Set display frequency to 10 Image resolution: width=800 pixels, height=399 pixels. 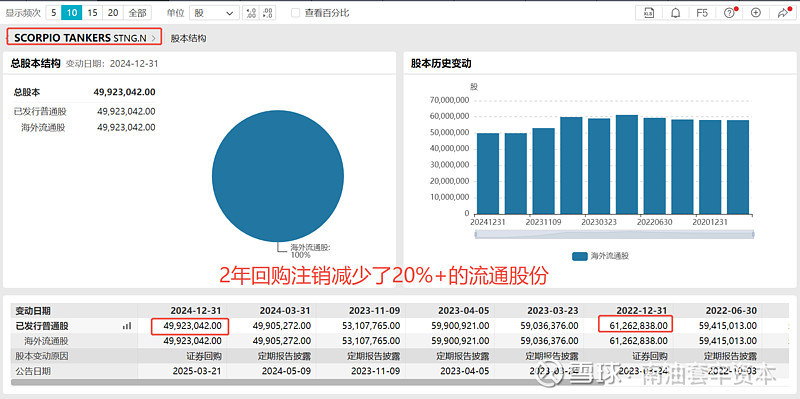[72, 13]
